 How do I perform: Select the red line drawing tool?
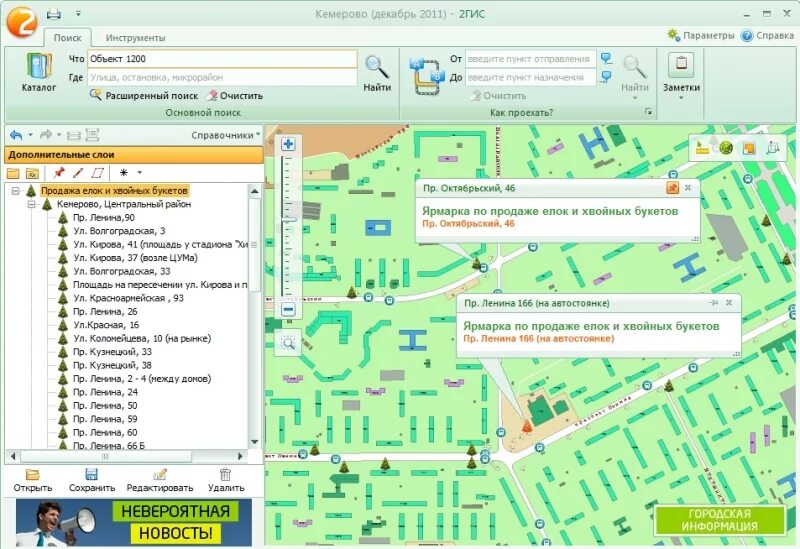pos(78,173)
